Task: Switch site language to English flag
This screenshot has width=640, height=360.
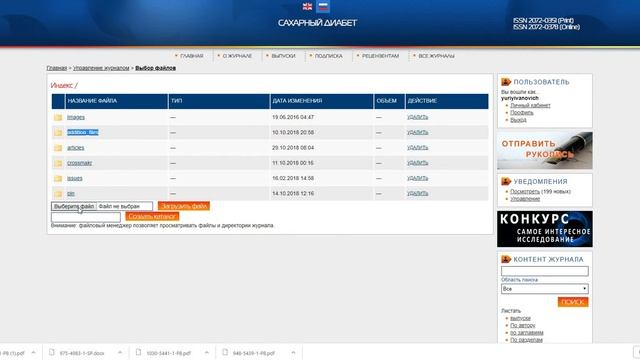Action: pos(307,7)
